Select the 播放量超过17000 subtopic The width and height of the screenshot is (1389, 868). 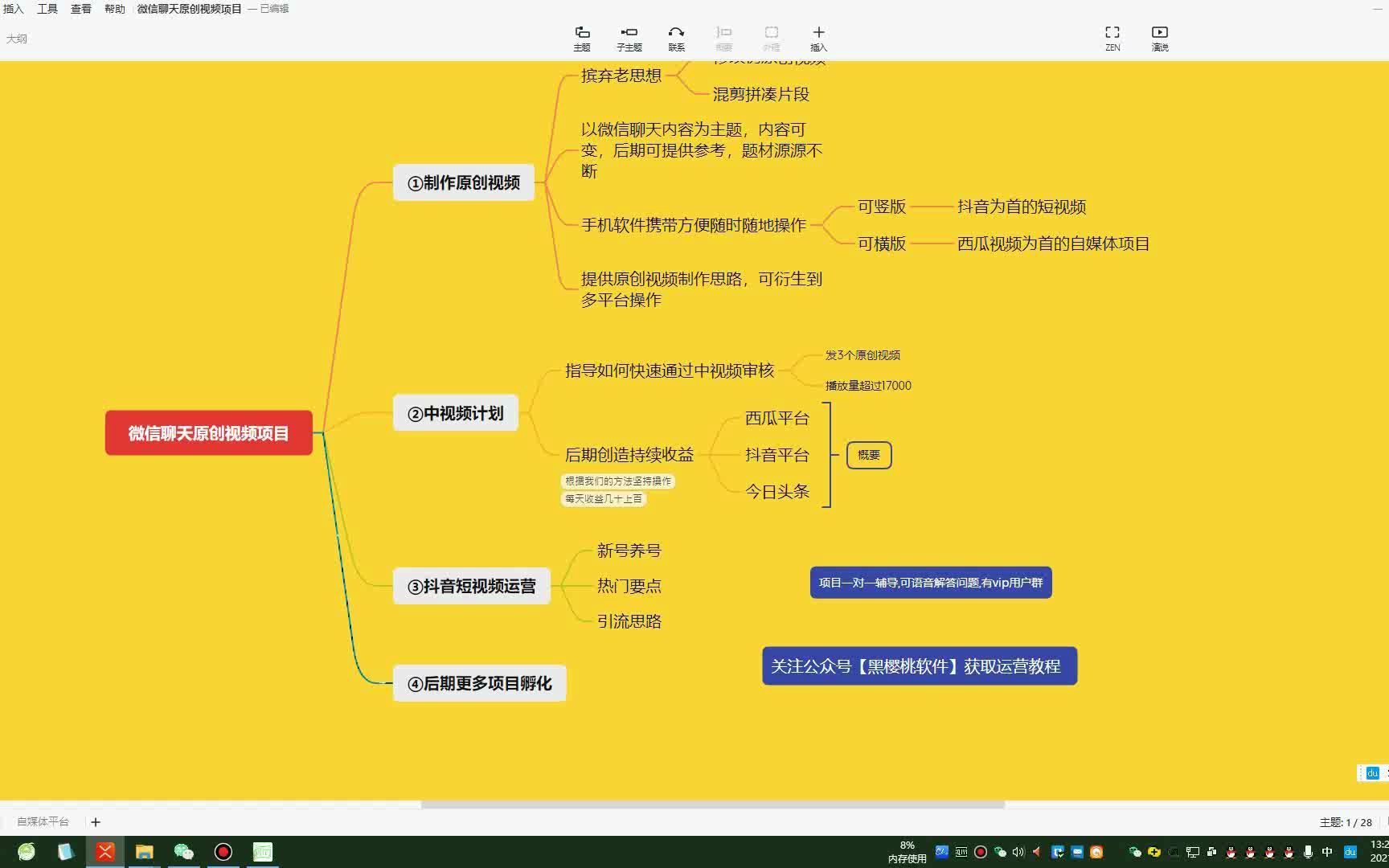click(868, 386)
